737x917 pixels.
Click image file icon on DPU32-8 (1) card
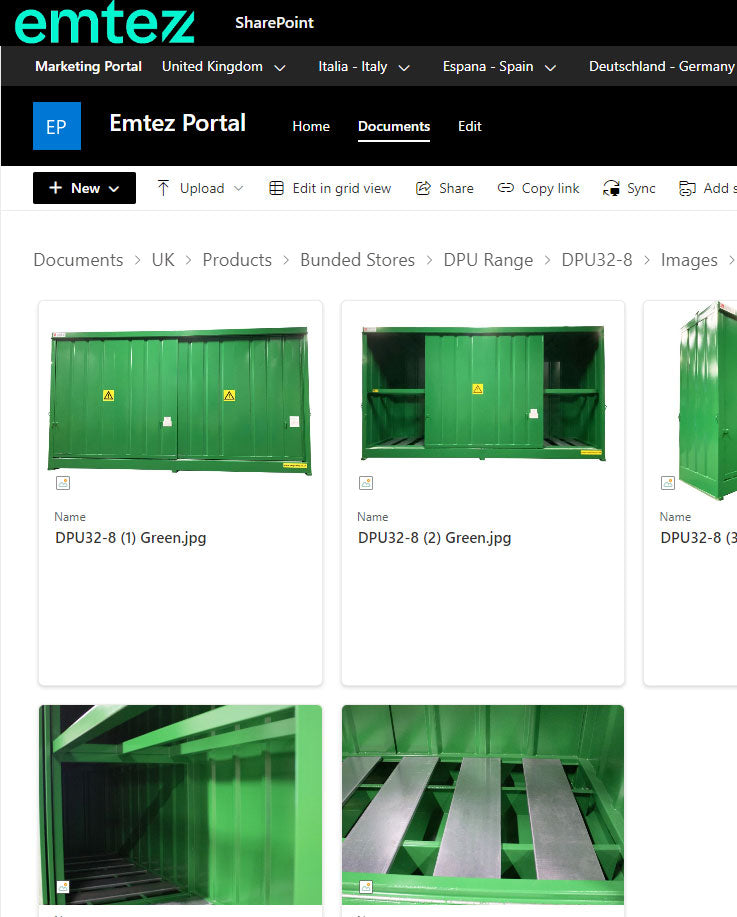63,483
